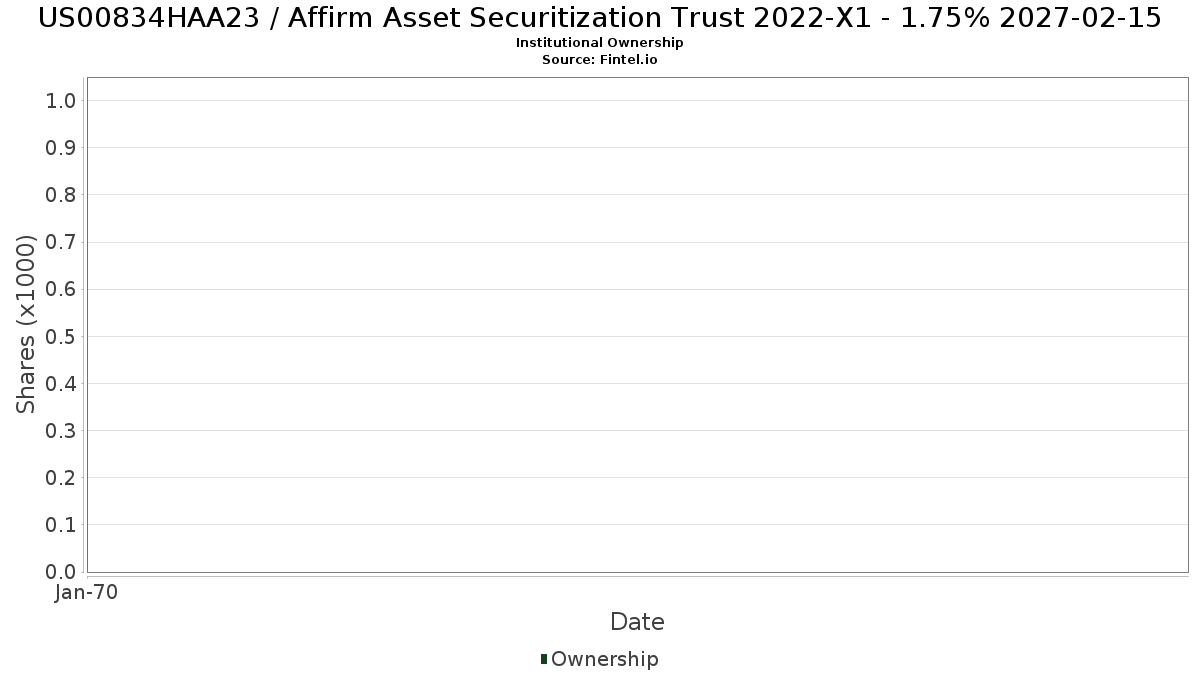This screenshot has width=1200, height=675.
Task: Select the 0.4 y-axis tick label
Action: coord(62,384)
